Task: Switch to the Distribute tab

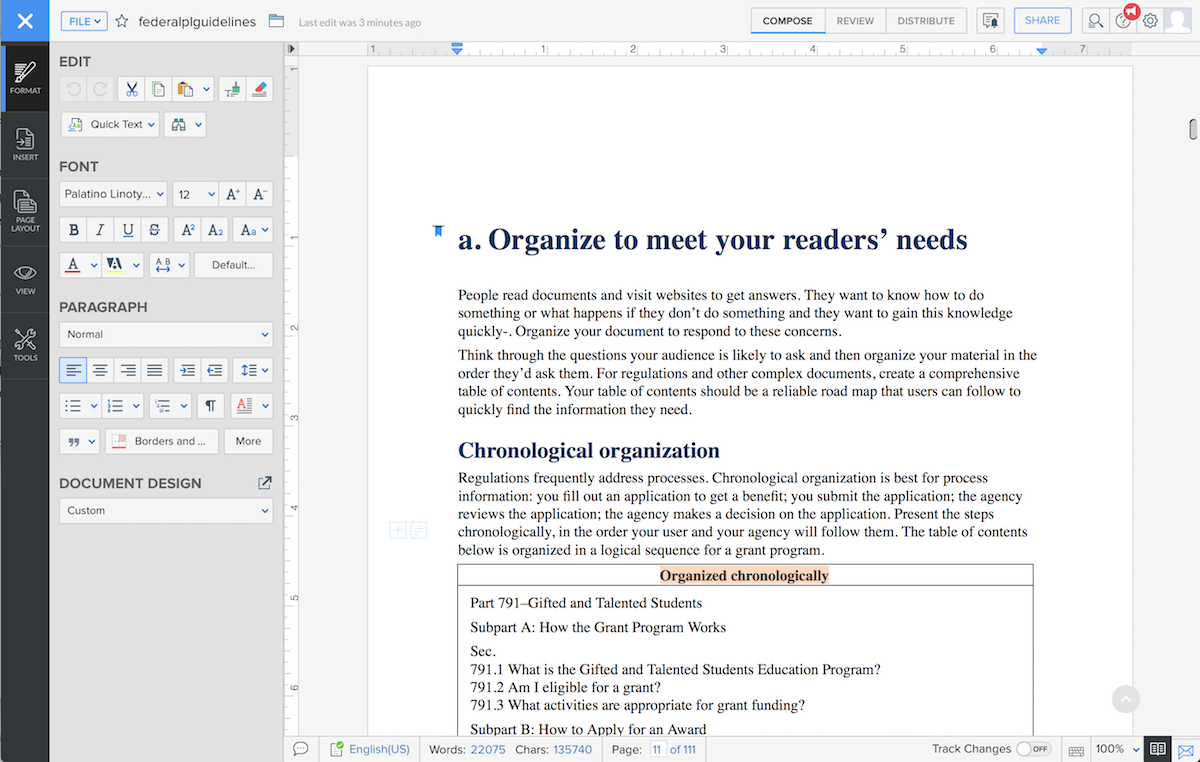Action: click(x=925, y=21)
